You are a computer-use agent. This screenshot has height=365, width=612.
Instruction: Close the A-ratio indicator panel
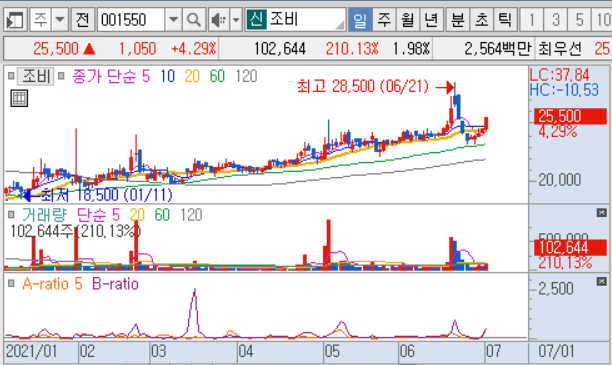point(601,281)
